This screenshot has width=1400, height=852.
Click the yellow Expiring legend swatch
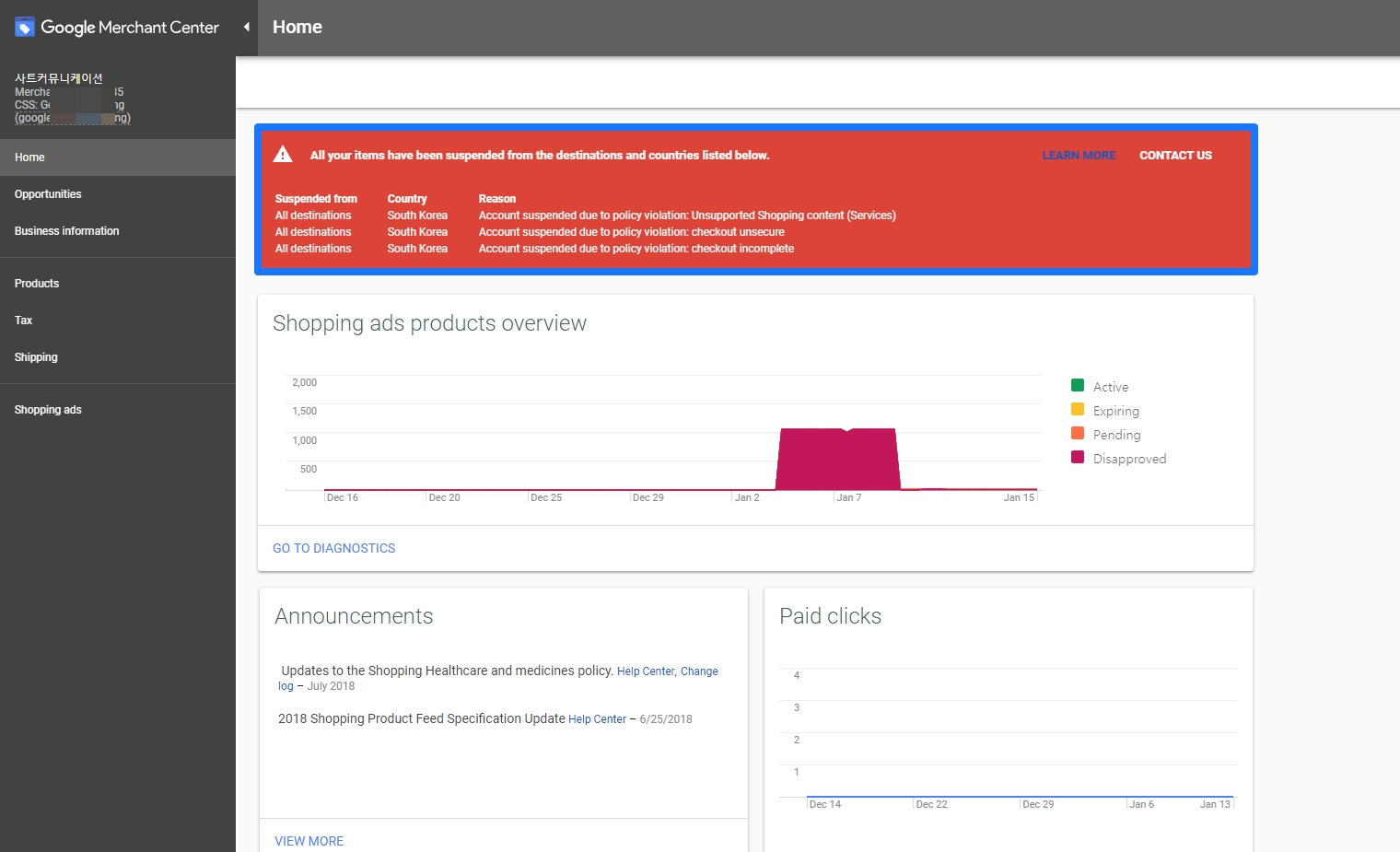[1078, 409]
